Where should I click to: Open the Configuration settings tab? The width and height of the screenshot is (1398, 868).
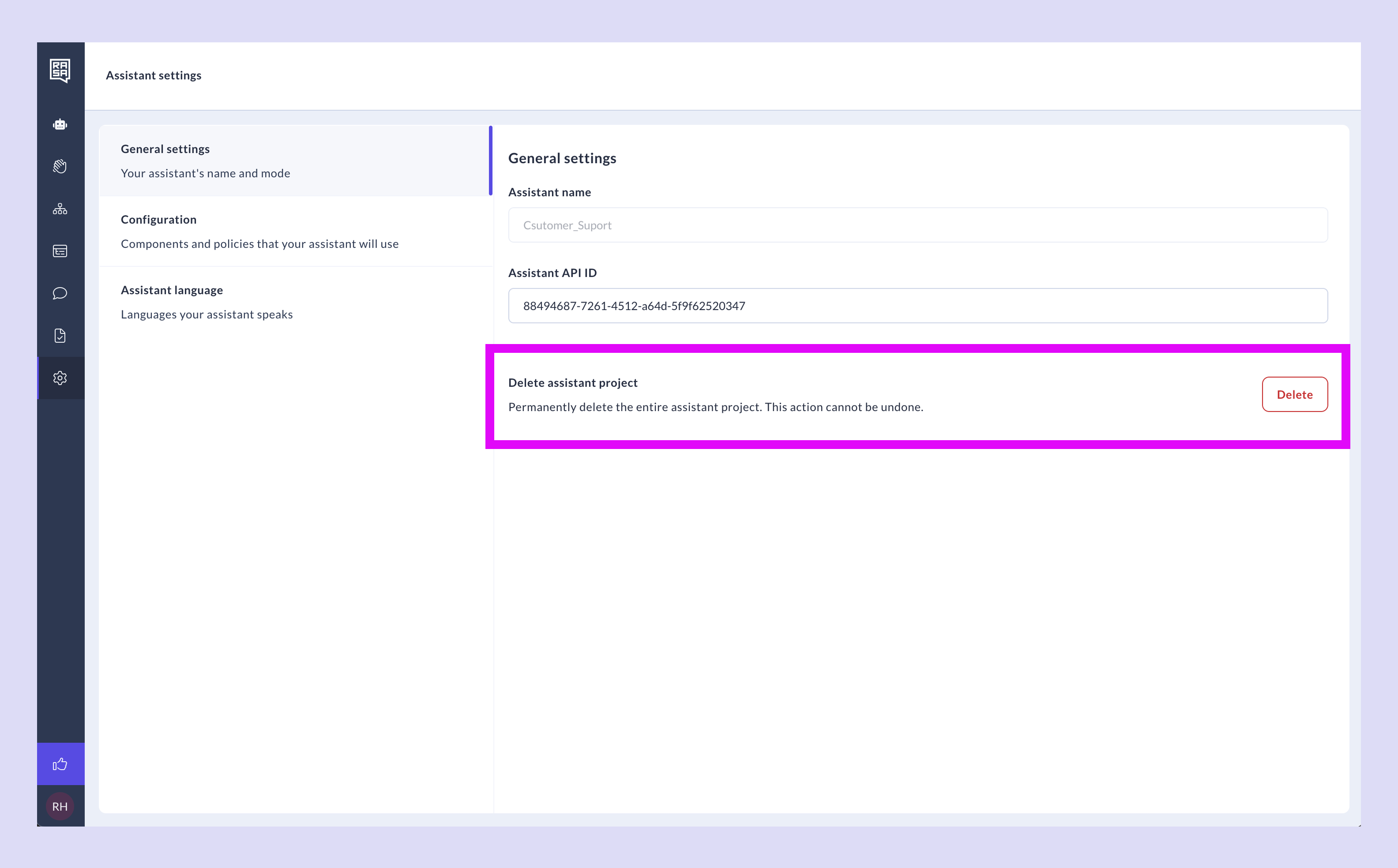click(295, 232)
